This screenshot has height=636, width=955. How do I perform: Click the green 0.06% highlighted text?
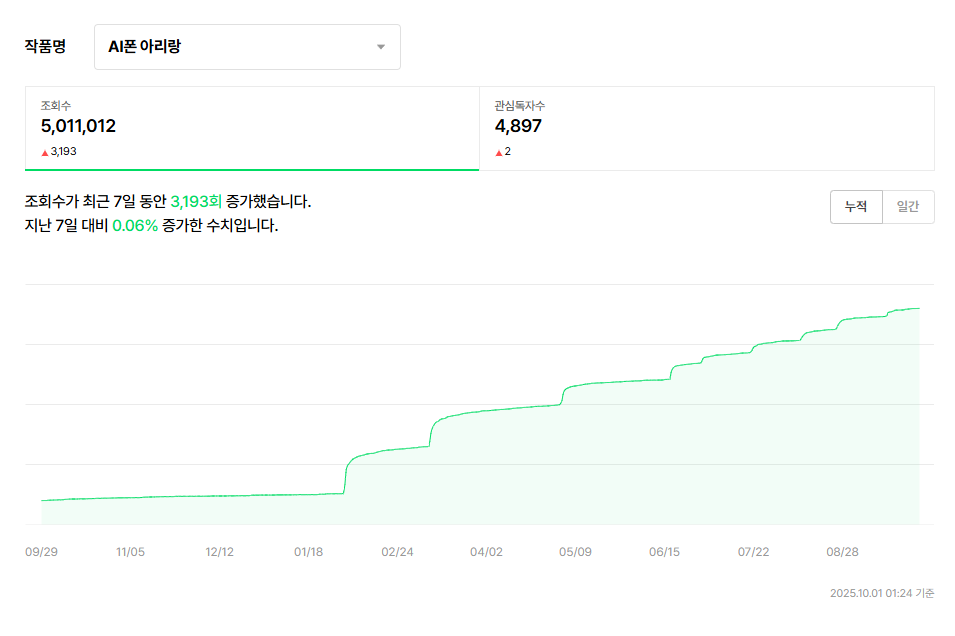point(135,226)
